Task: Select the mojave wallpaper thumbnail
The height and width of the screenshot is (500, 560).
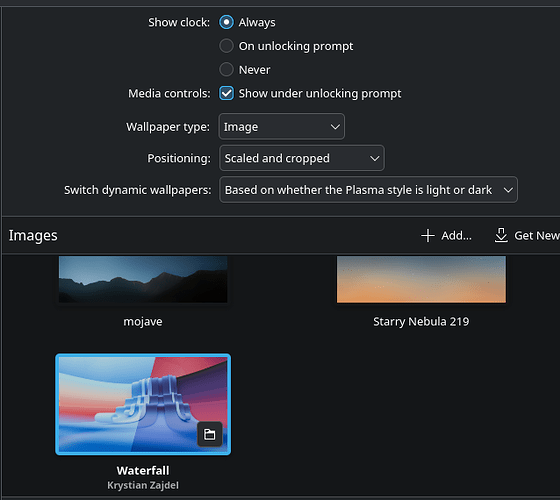Action: 143,279
